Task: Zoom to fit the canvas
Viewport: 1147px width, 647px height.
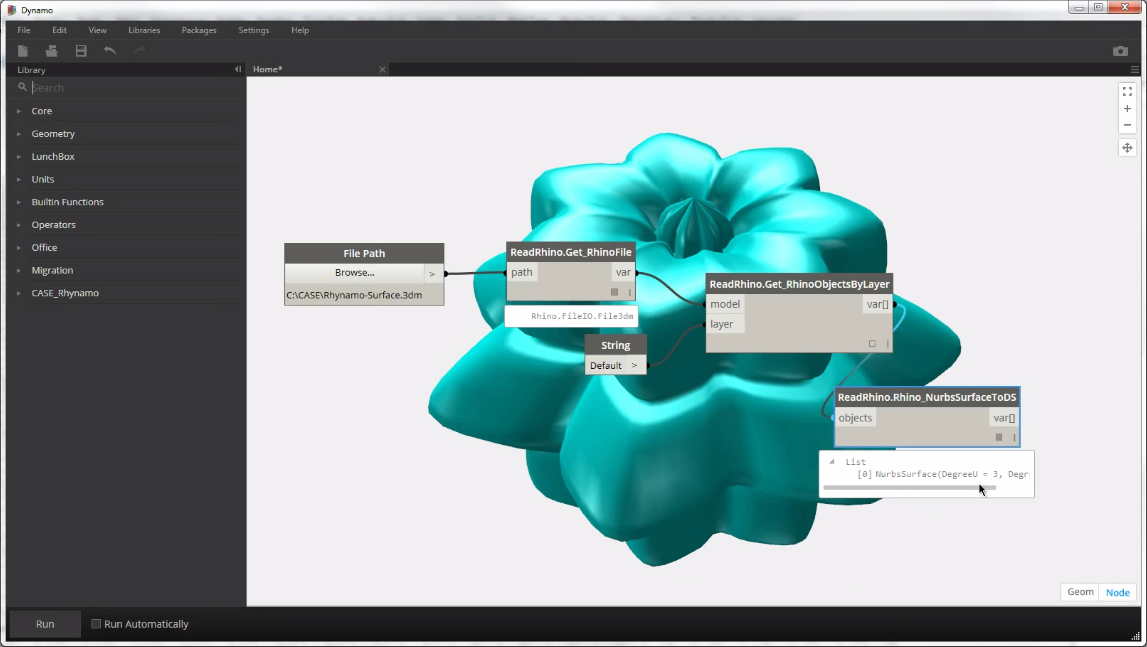Action: pos(1127,91)
